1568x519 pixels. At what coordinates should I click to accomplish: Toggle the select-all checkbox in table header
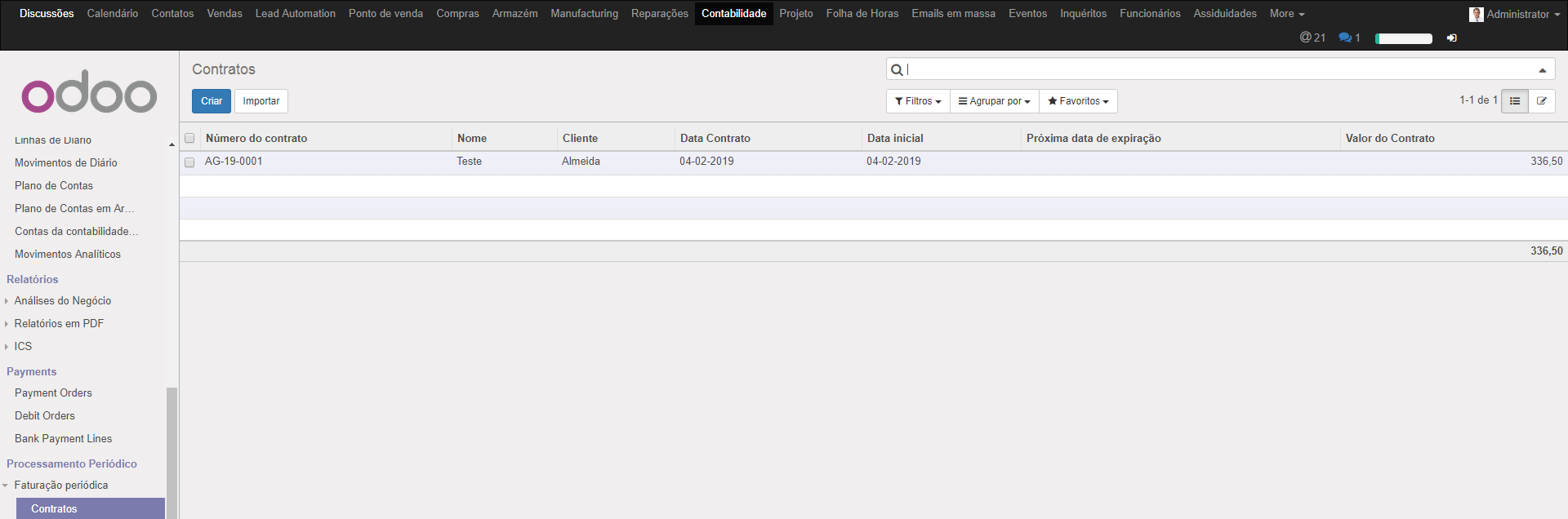click(189, 139)
